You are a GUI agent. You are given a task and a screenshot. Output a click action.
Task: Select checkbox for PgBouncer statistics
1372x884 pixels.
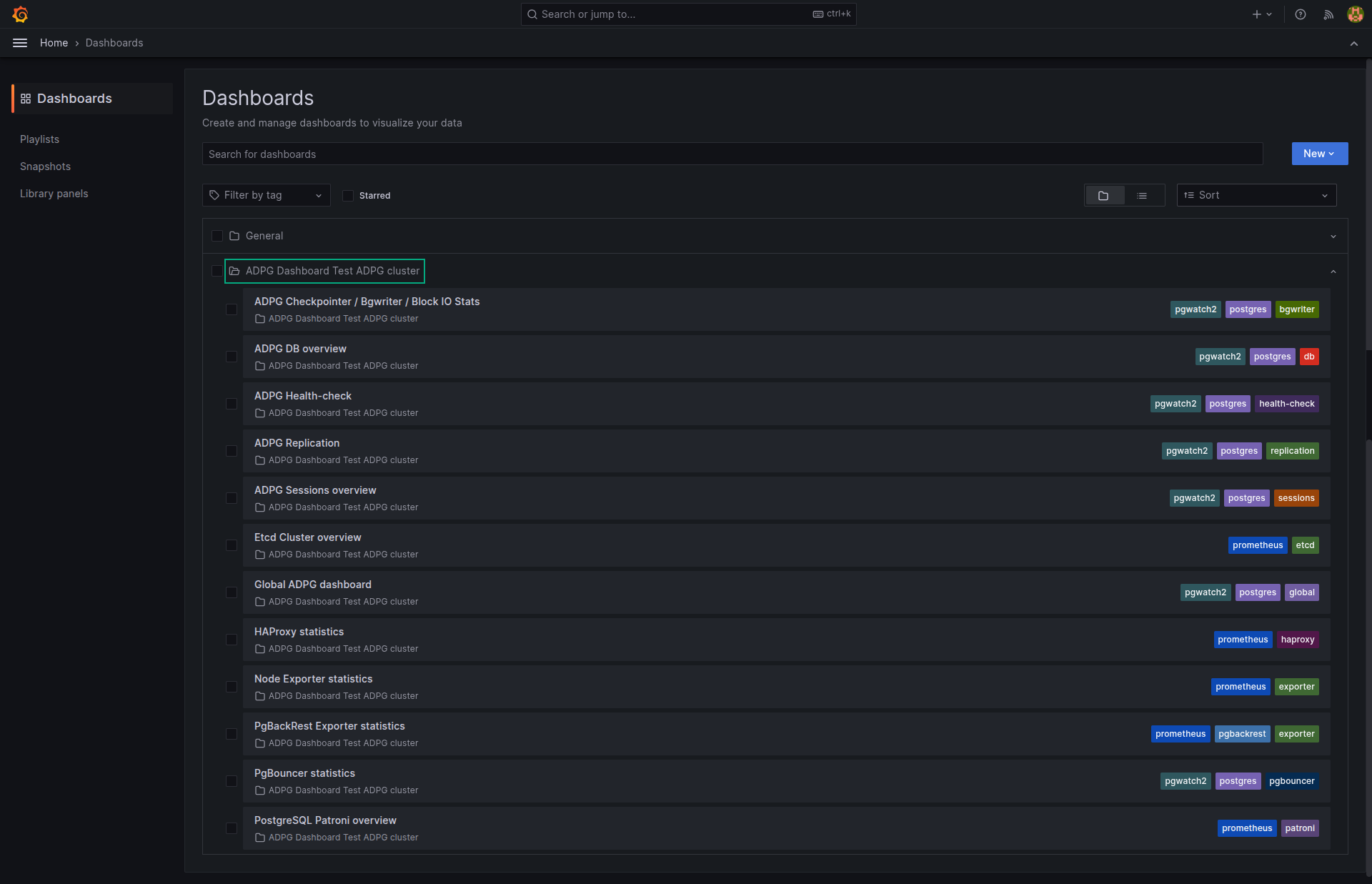coord(232,781)
